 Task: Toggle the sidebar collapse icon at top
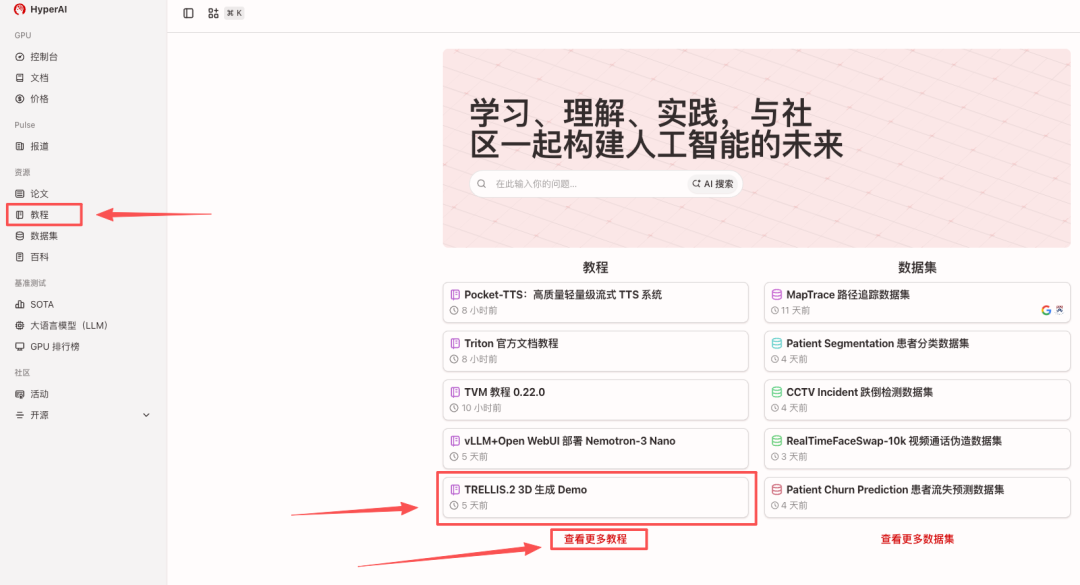[x=188, y=13]
